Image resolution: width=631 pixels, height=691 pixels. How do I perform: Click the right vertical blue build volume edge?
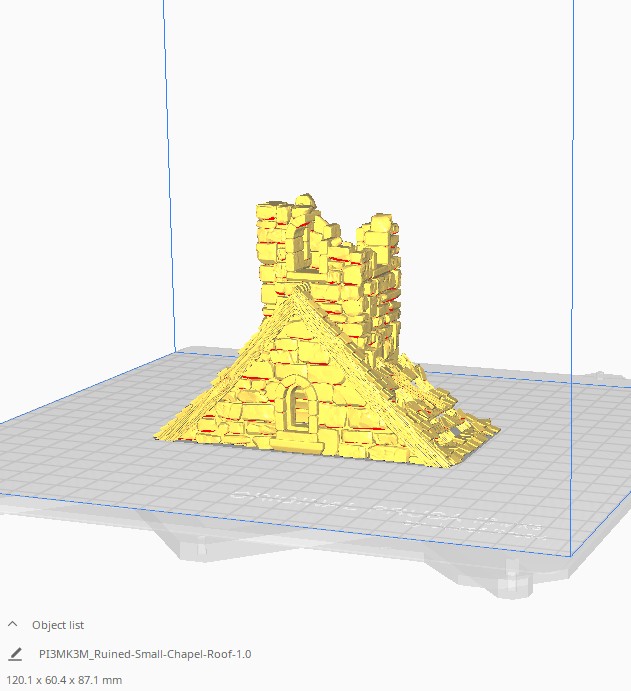[572, 300]
